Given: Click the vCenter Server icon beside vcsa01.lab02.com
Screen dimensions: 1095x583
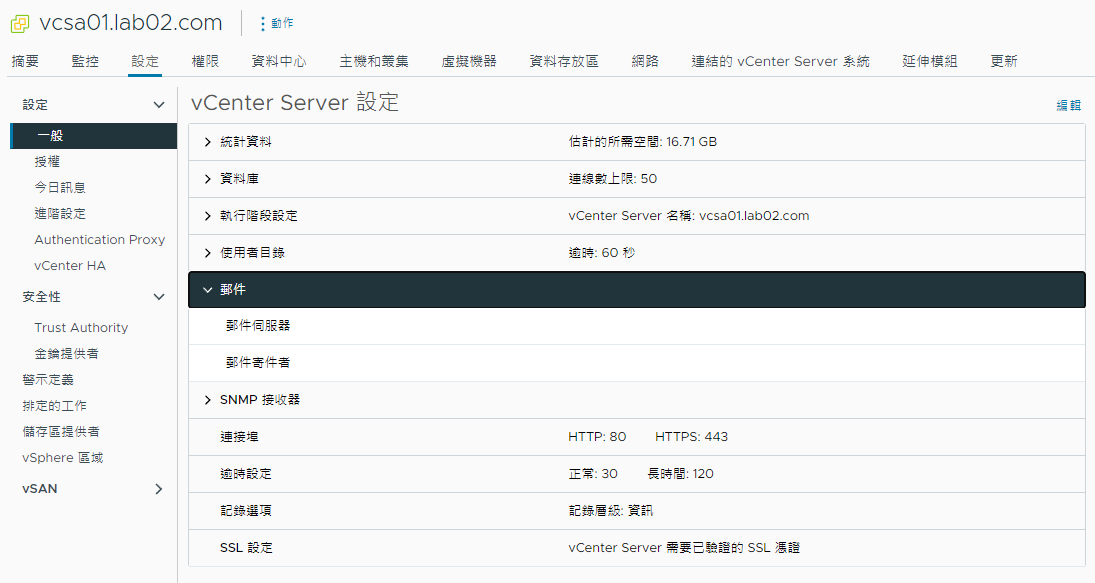Looking at the screenshot, I should pos(20,24).
